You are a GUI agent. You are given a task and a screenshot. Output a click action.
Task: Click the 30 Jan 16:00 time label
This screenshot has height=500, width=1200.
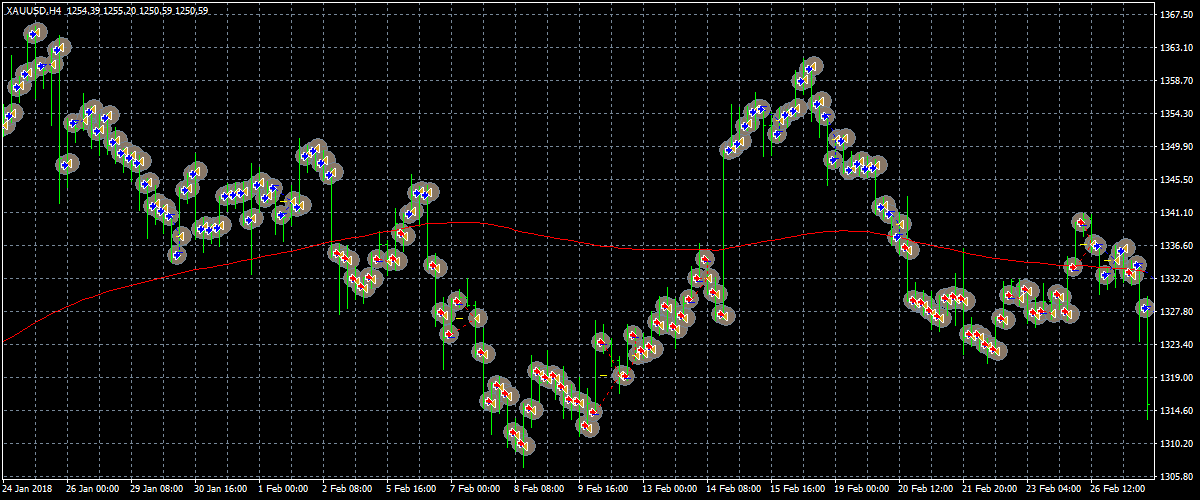coord(221,490)
